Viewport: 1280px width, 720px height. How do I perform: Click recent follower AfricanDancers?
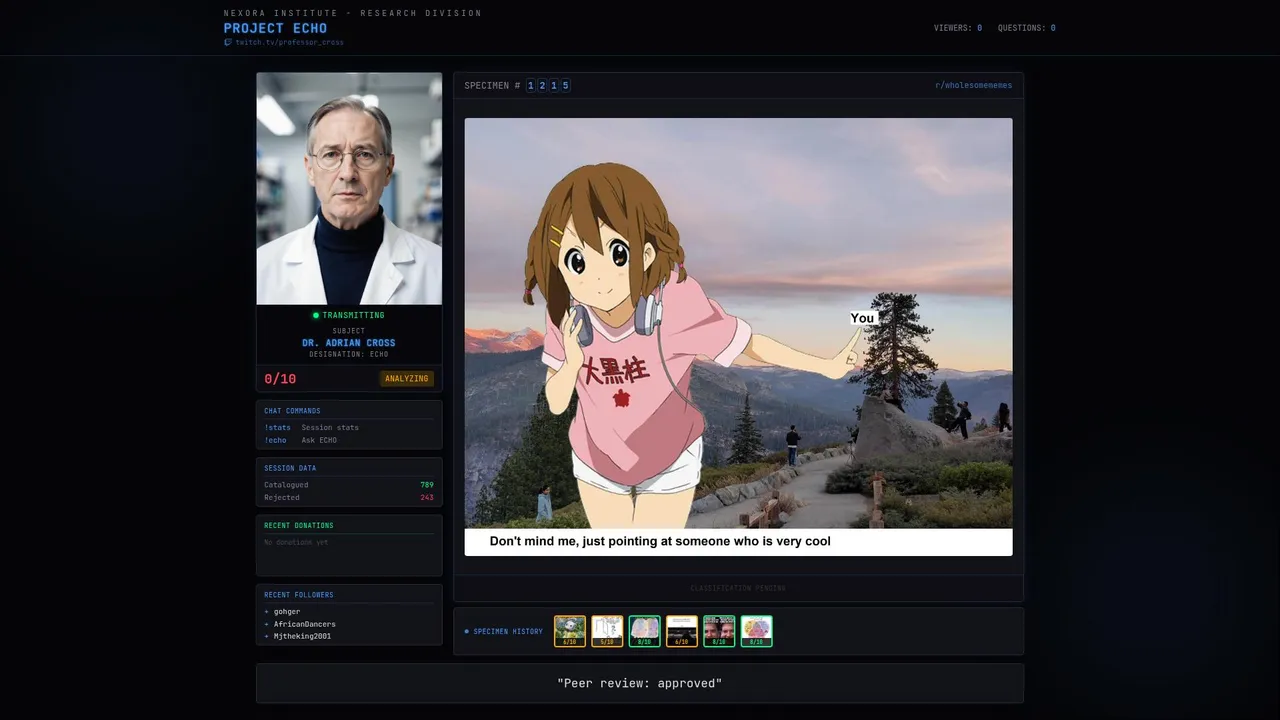click(x=305, y=624)
